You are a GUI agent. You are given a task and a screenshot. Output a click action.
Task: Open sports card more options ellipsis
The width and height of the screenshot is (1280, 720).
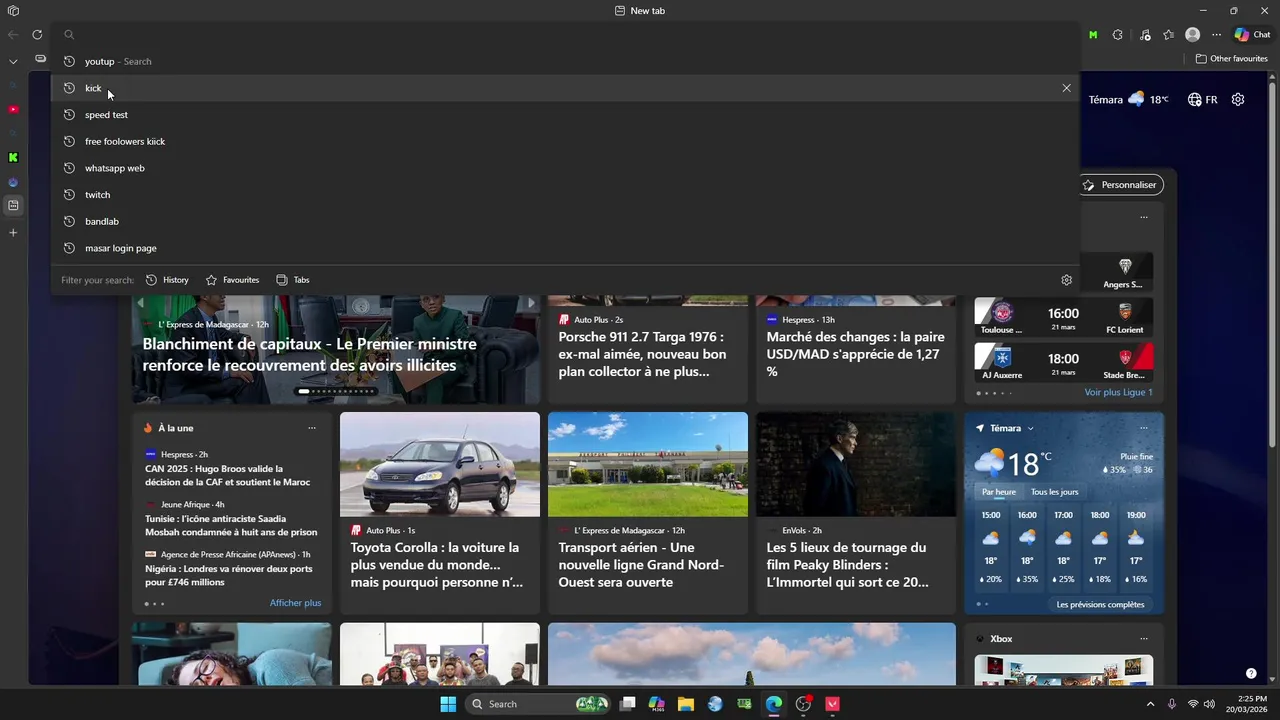pyautogui.click(x=1144, y=217)
